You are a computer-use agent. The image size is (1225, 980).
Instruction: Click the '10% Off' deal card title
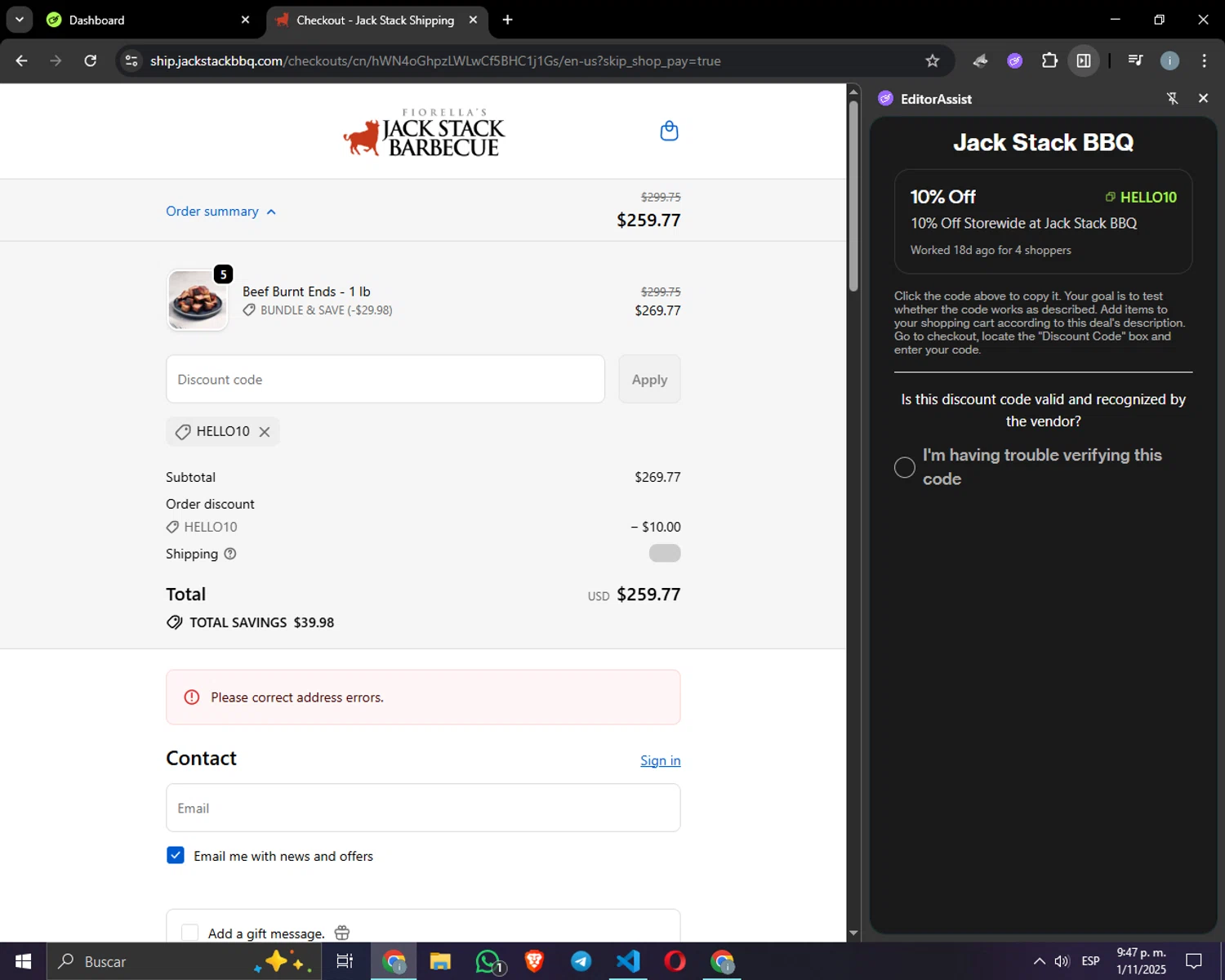(x=943, y=197)
